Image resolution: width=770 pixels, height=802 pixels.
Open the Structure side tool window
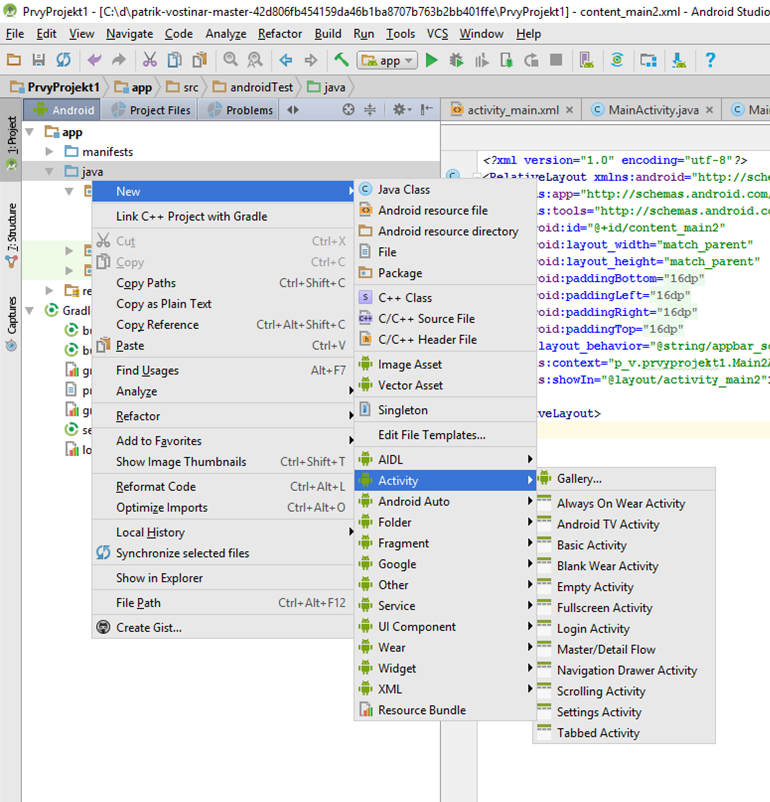(11, 235)
